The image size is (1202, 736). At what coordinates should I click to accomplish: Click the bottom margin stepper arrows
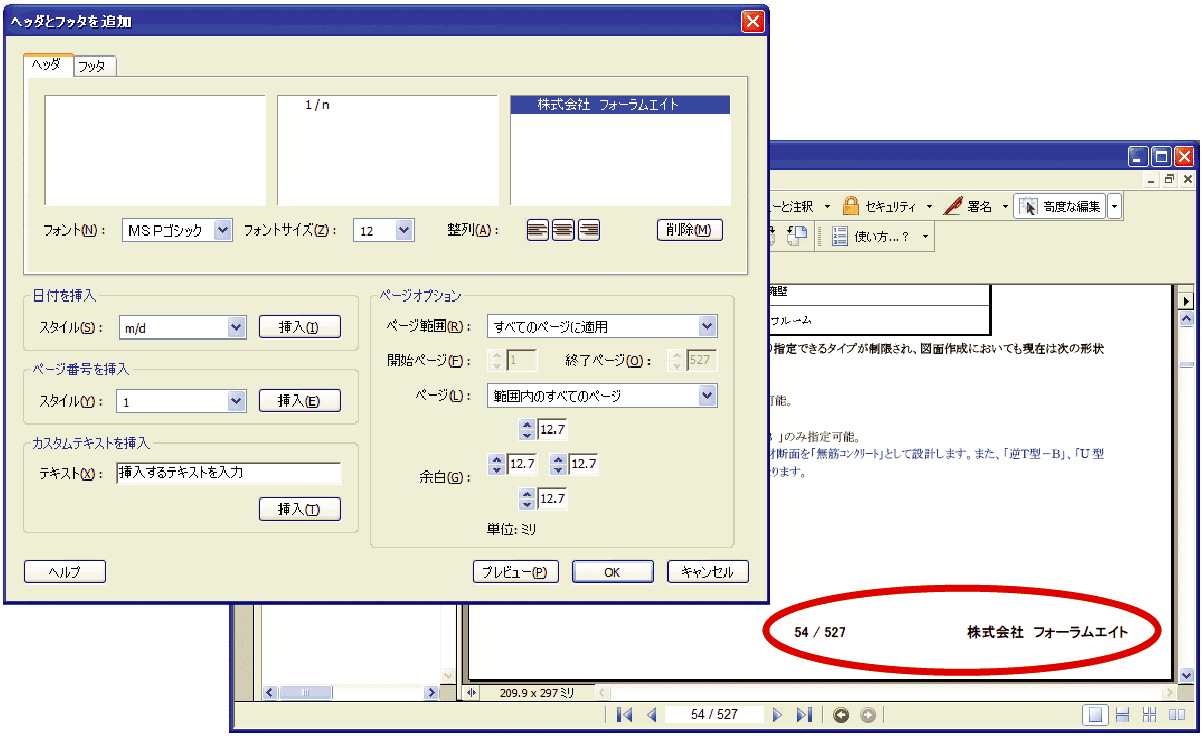tap(527, 498)
